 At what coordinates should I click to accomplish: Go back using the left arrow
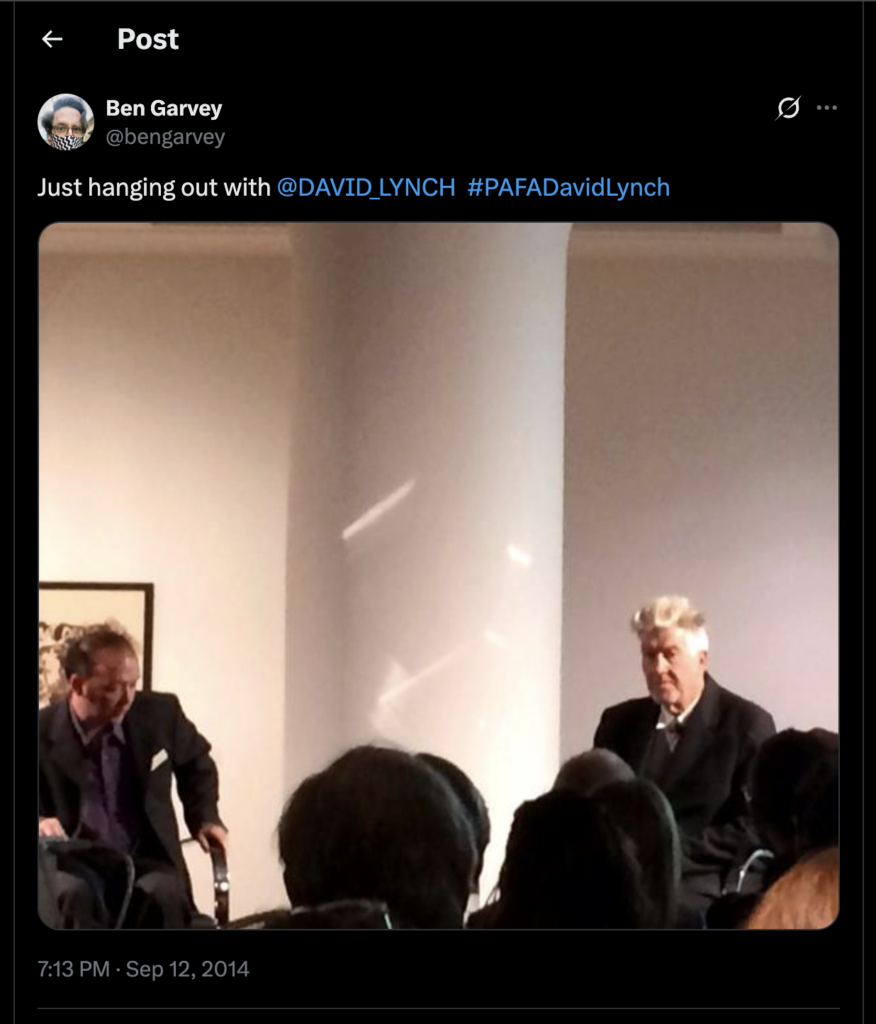pos(52,39)
